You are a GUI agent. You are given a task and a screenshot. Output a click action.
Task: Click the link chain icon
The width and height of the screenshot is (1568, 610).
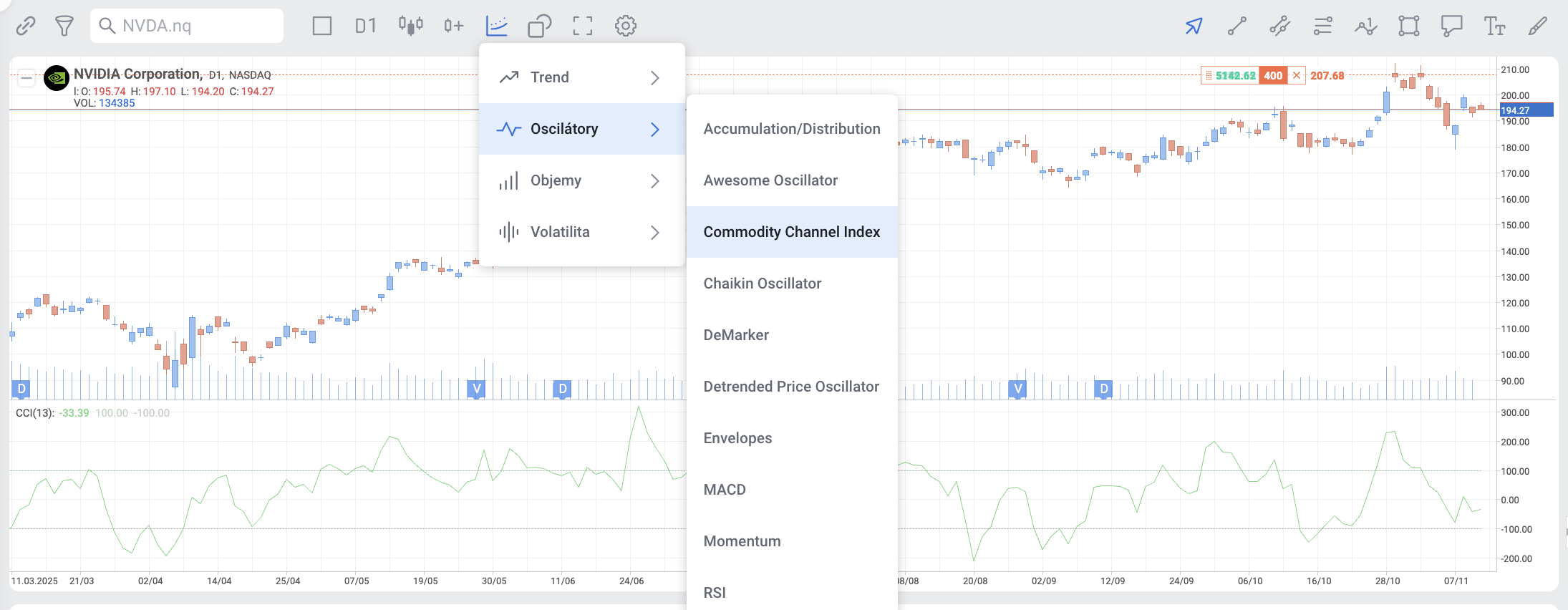[x=26, y=26]
